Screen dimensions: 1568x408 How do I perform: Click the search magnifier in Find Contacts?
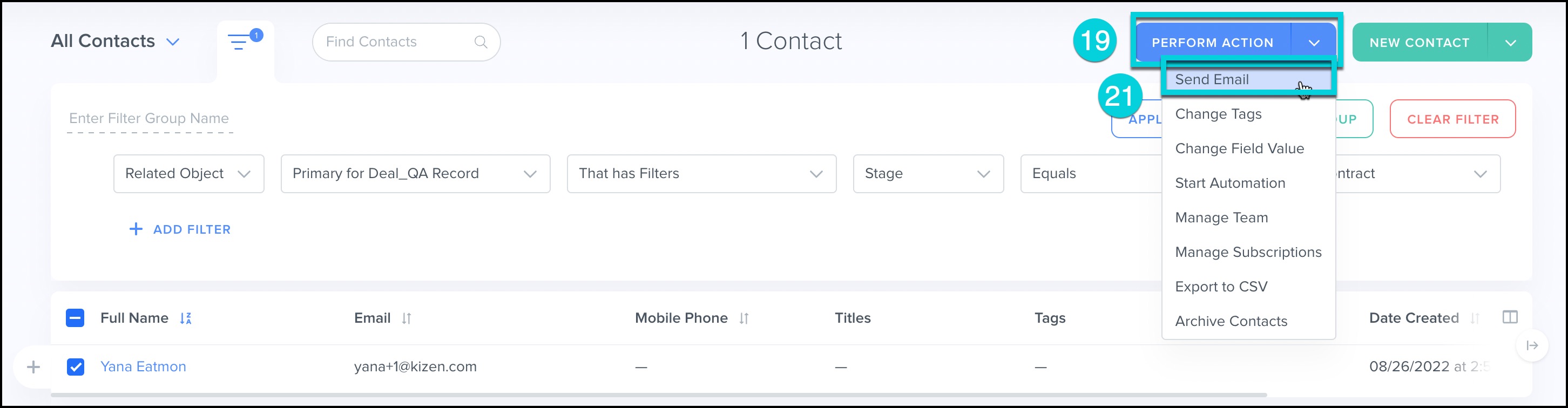coord(481,42)
